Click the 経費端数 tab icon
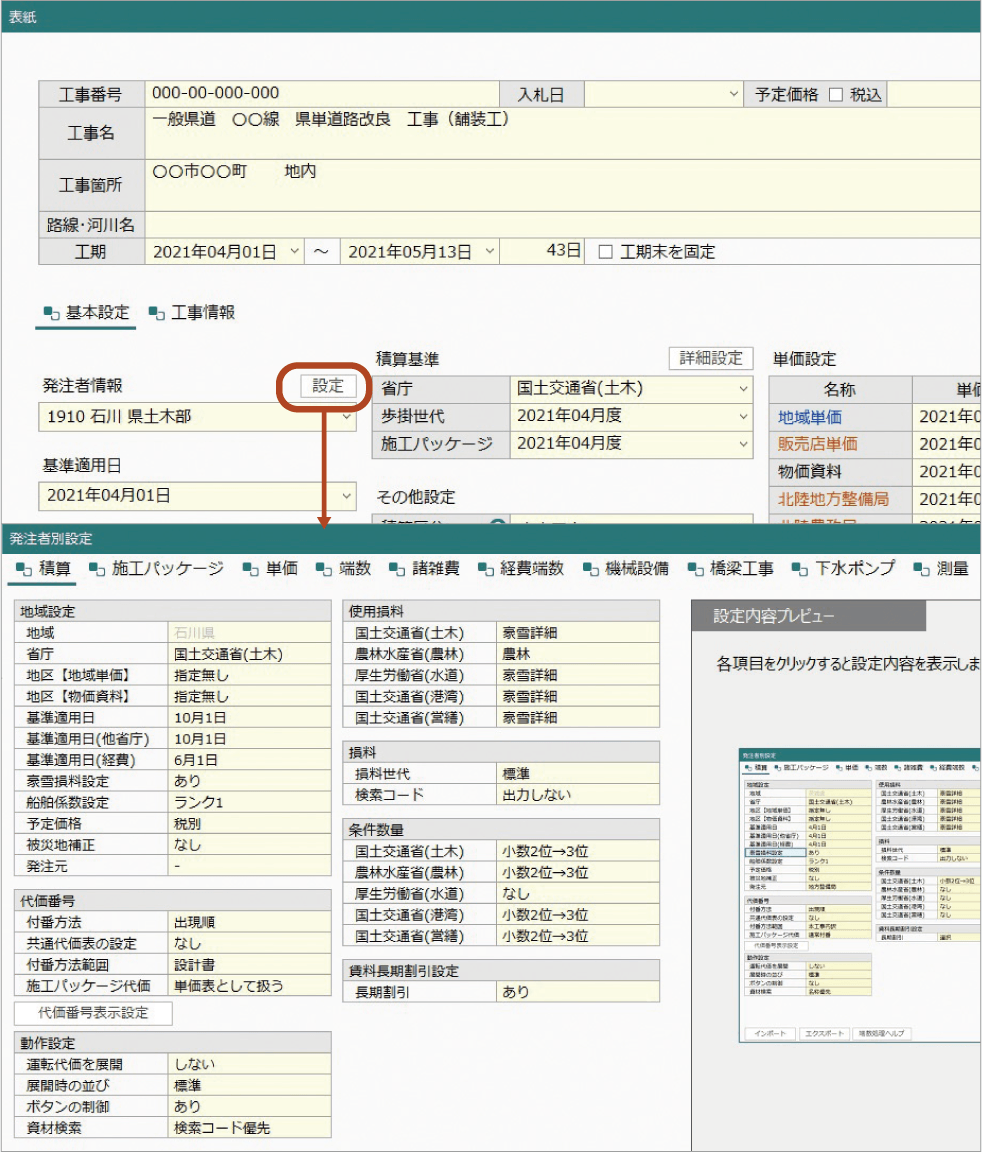Image resolution: width=982 pixels, height=1152 pixels. pos(485,569)
